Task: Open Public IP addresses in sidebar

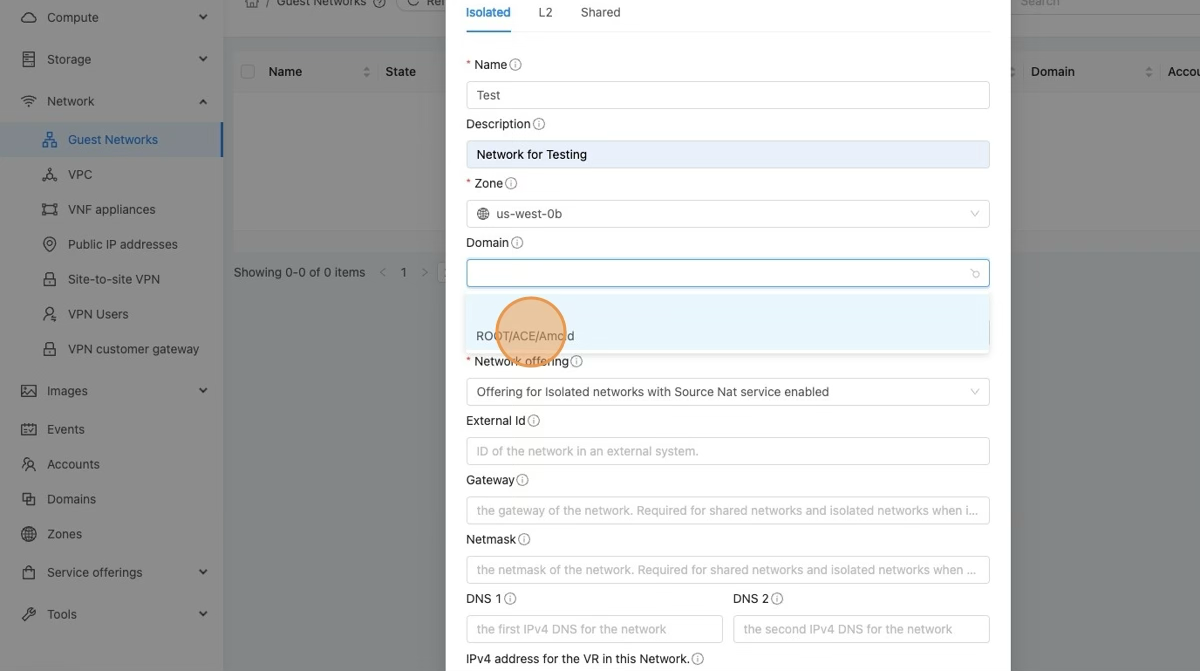Action: 122,244
